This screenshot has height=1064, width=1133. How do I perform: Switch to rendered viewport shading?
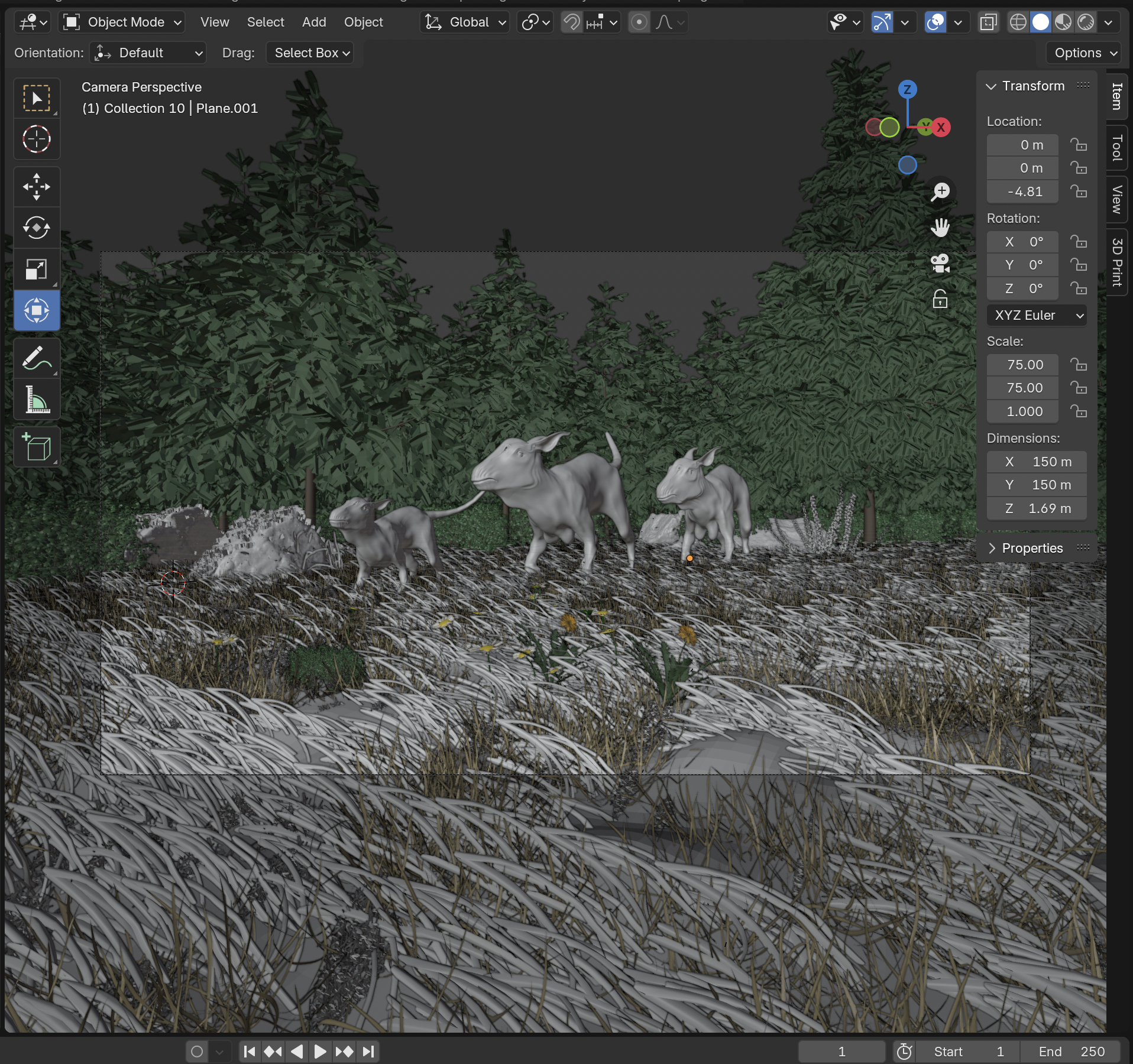tap(1086, 22)
